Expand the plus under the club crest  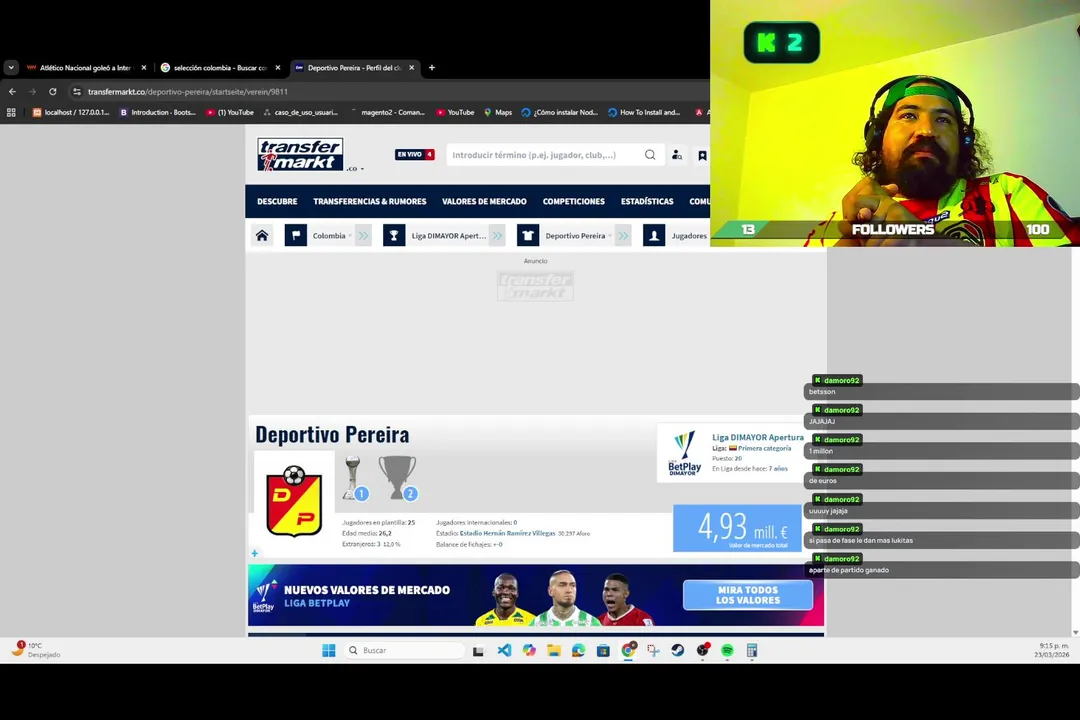(255, 553)
